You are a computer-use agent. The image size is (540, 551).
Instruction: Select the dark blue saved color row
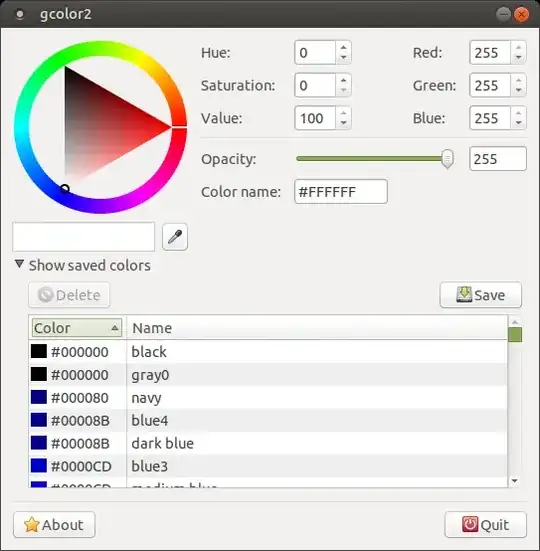click(268, 443)
